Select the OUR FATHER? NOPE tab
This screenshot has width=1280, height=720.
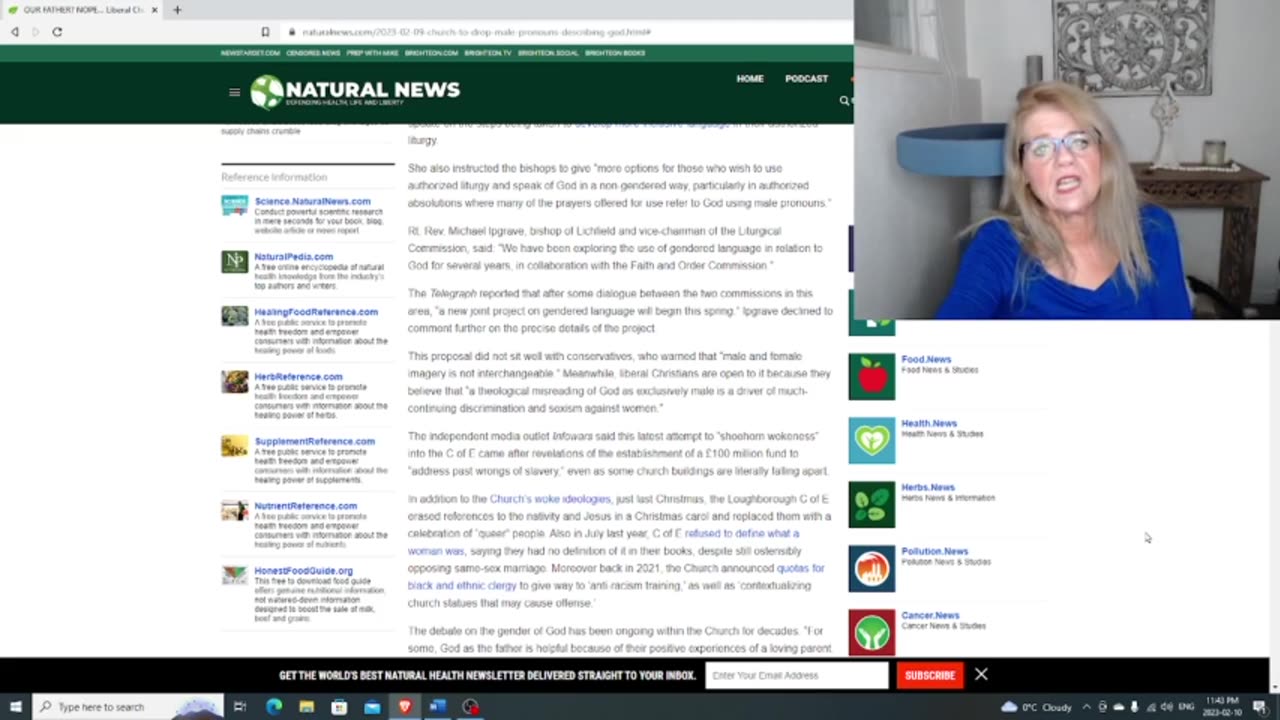coord(80,10)
